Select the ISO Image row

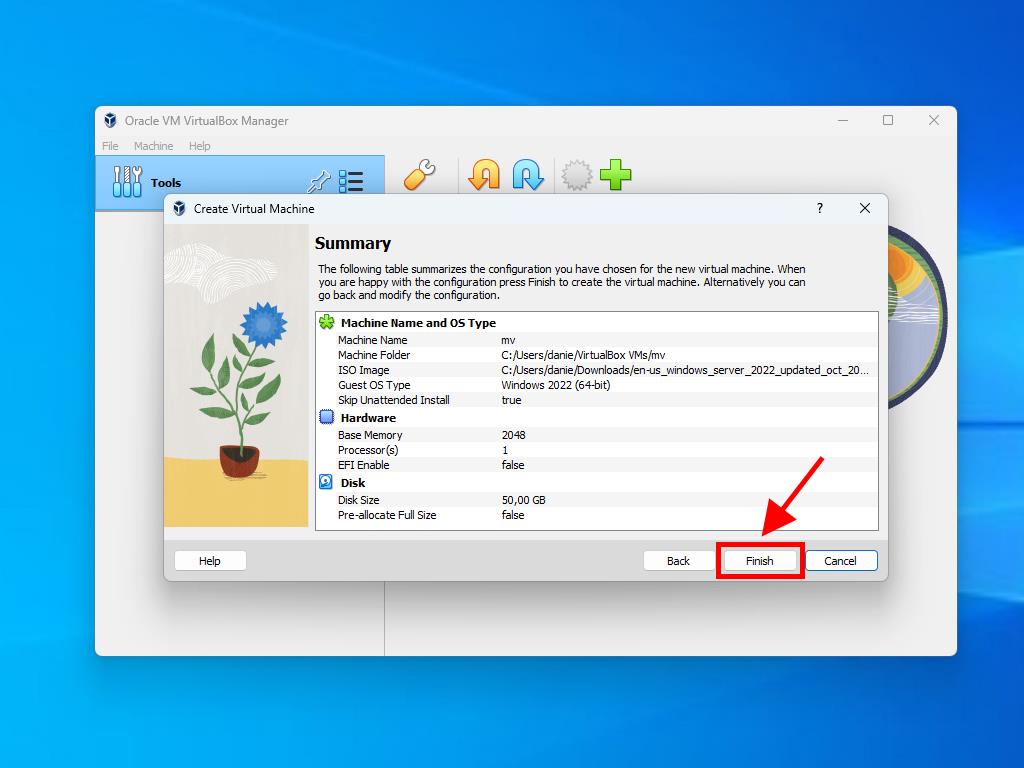[596, 370]
